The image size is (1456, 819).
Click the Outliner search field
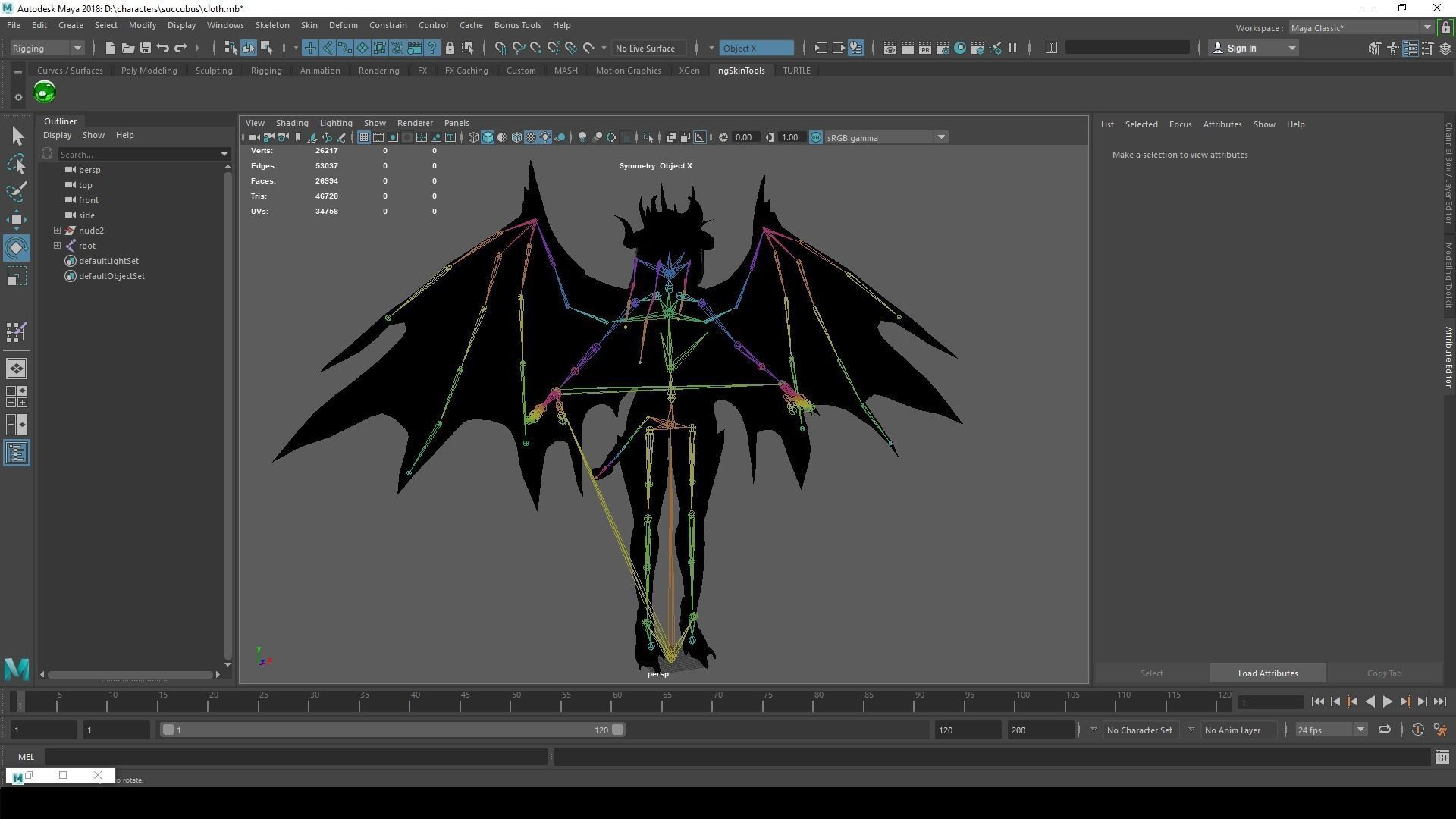pos(137,154)
